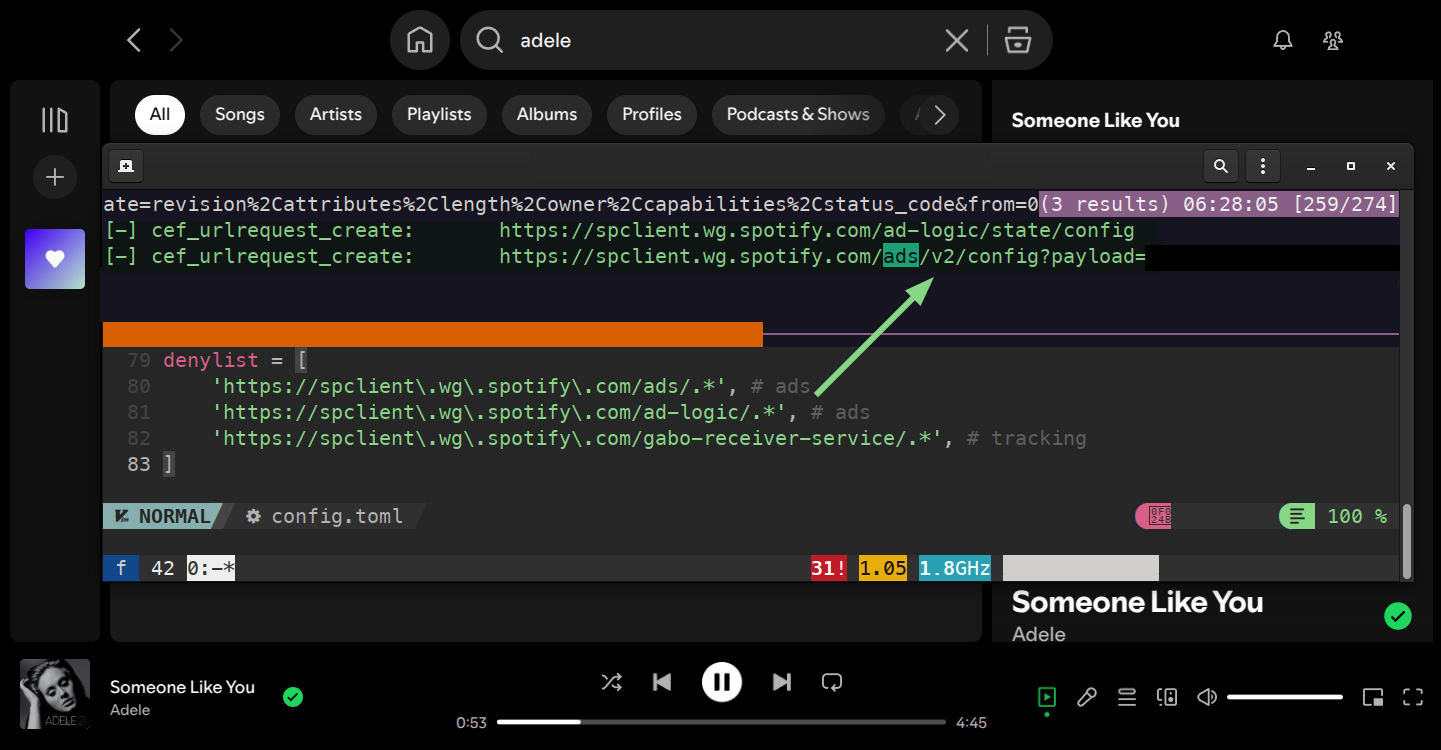Click config.toml in vim status line
The image size is (1441, 750).
(337, 516)
